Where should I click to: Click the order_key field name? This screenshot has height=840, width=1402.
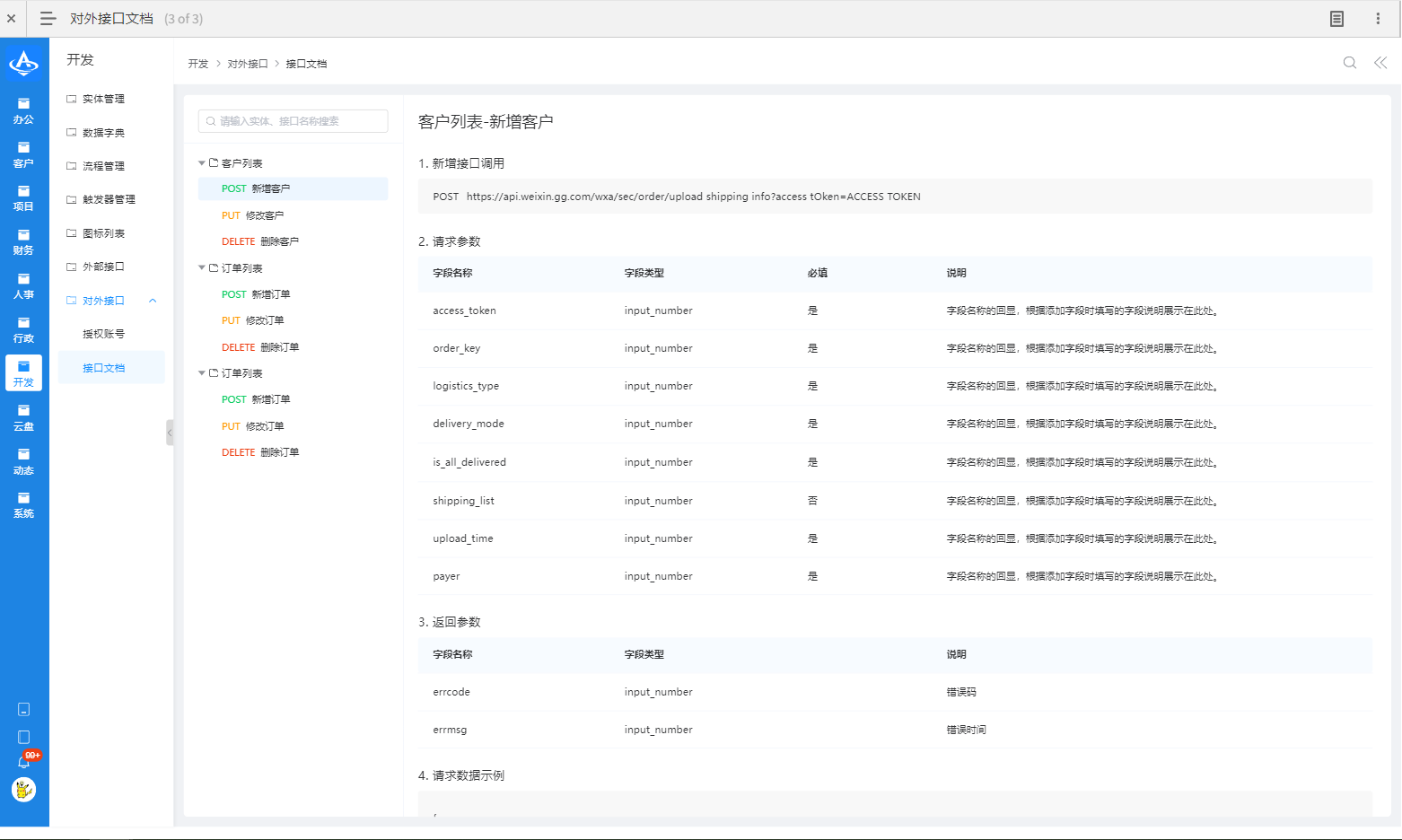(x=456, y=348)
